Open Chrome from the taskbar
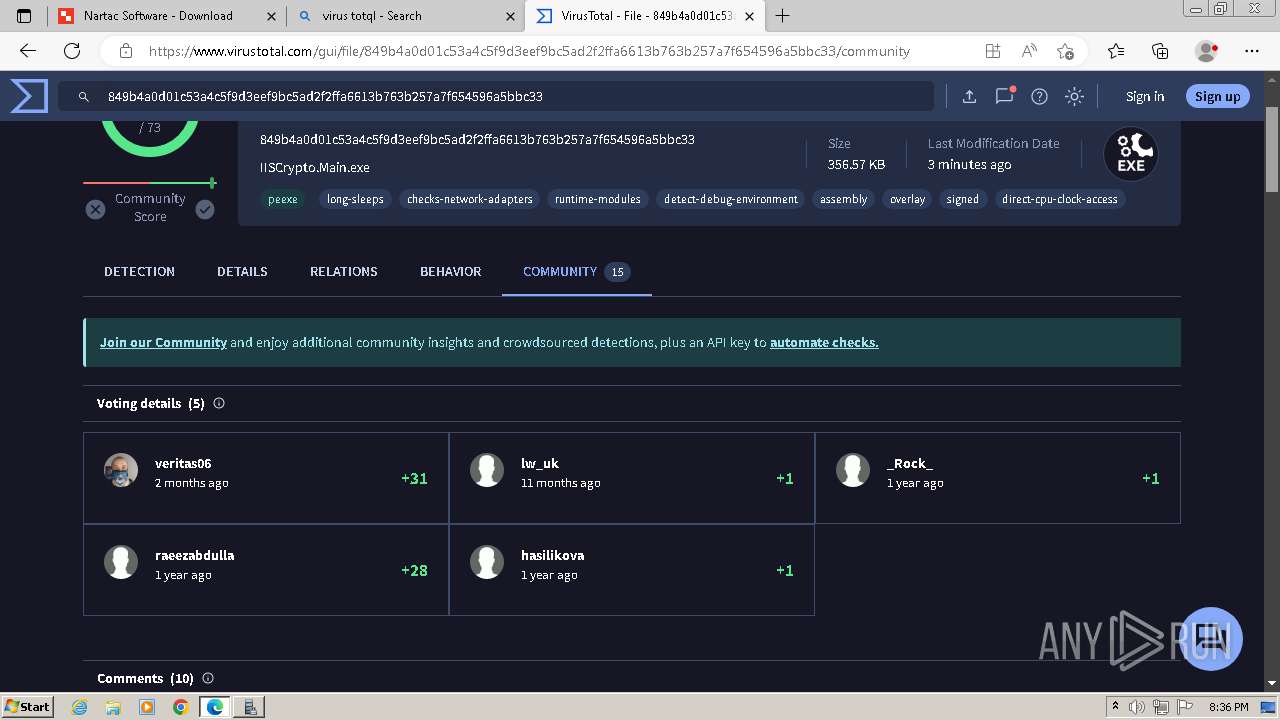 point(180,707)
